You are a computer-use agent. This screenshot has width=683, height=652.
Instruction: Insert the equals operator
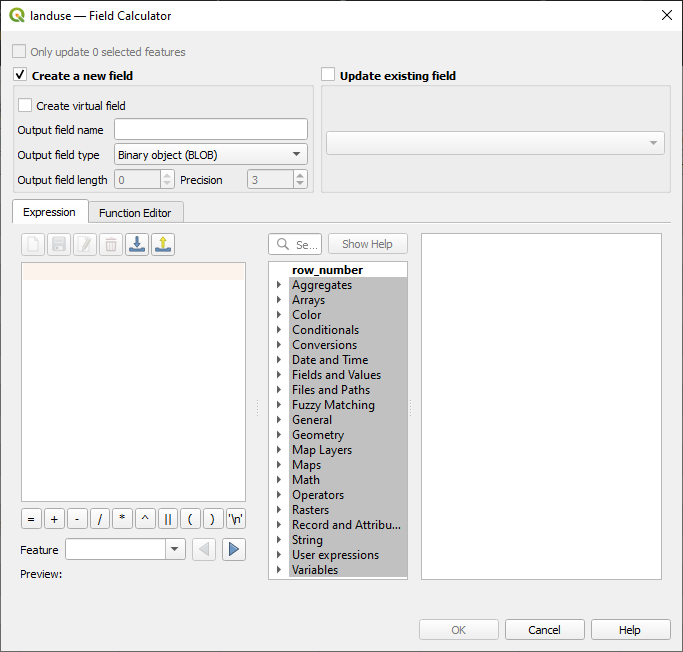click(31, 519)
